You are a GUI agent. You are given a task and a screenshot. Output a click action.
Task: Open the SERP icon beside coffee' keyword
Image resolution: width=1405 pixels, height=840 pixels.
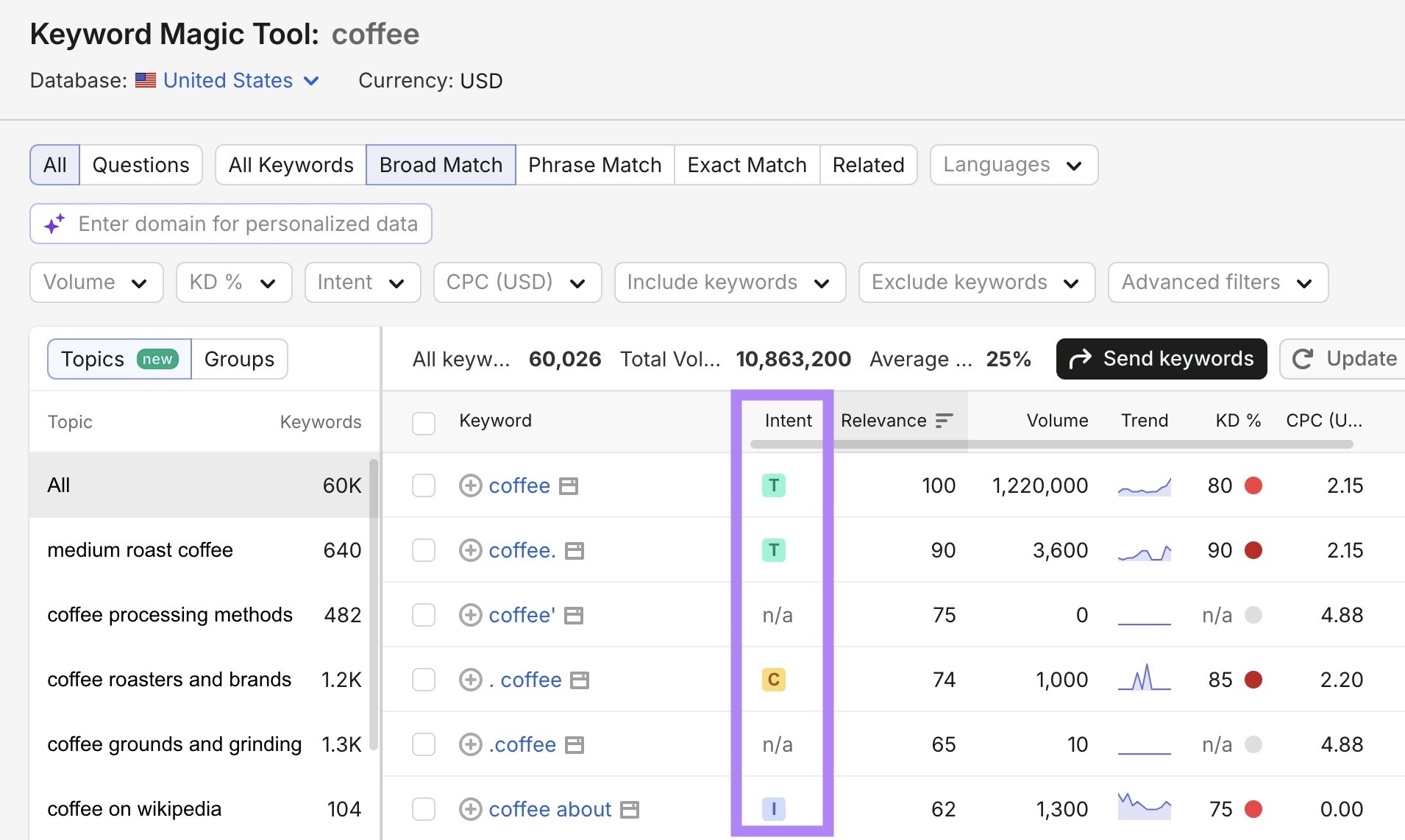(574, 616)
